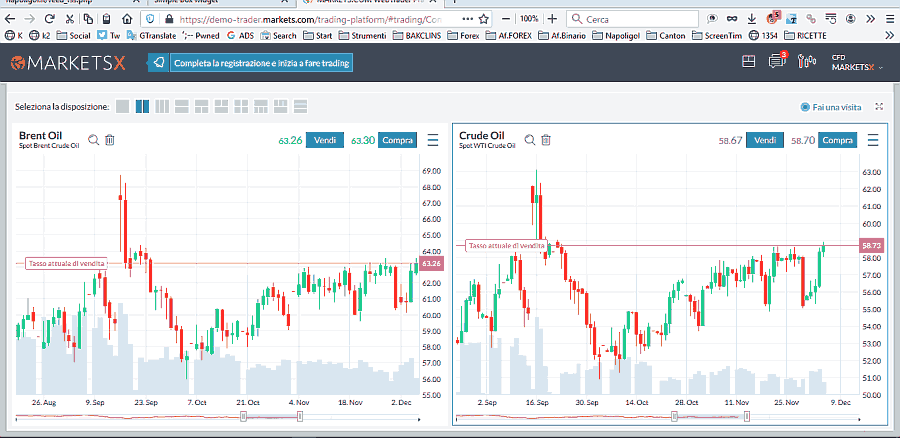
Task: Select the single-chart layout option
Action: click(x=122, y=106)
